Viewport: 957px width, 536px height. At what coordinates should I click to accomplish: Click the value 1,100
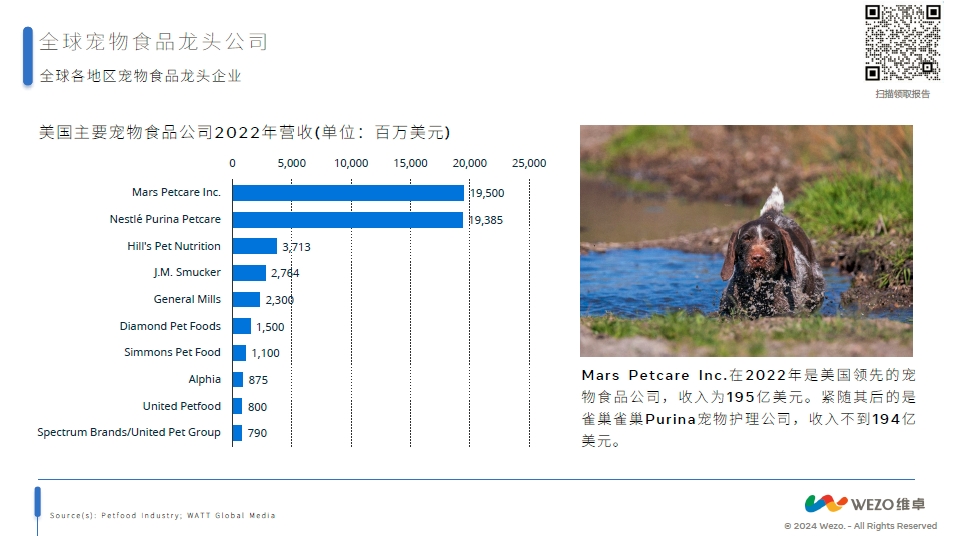pos(265,353)
